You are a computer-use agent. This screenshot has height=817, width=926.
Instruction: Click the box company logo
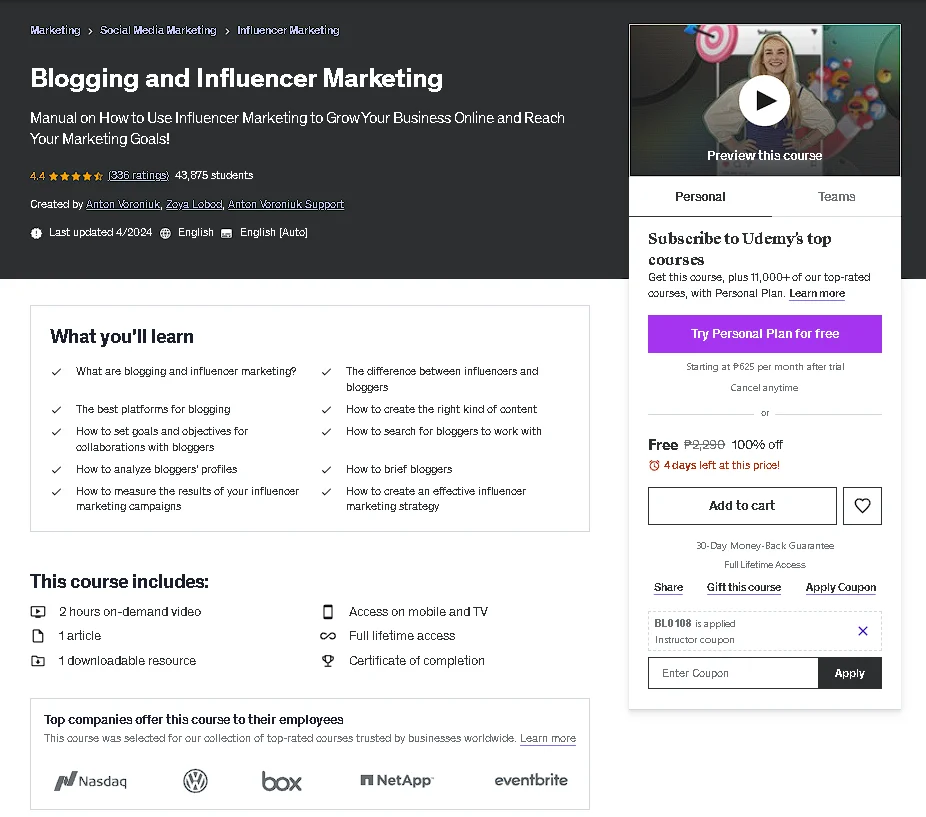coord(282,781)
